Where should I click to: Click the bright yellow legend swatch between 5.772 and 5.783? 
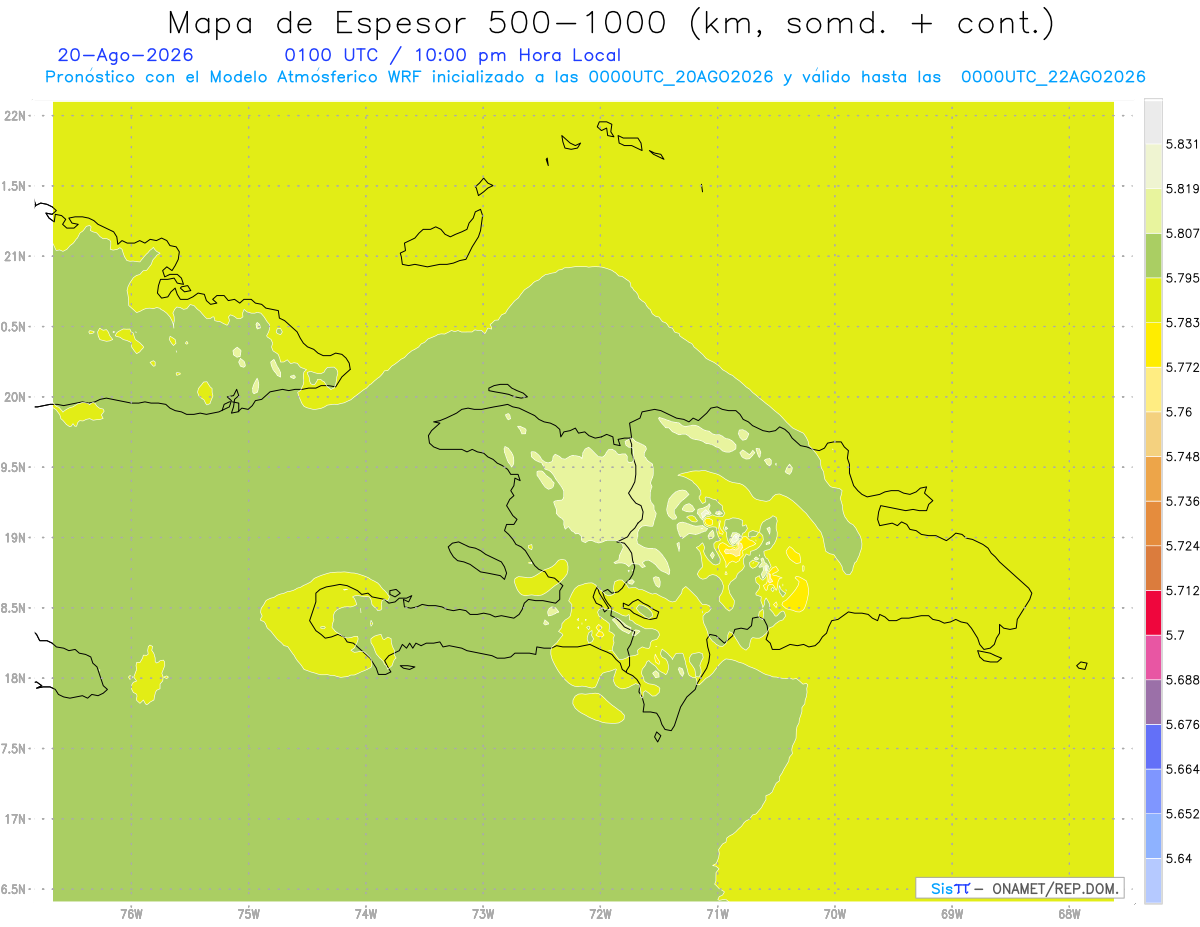1153,344
